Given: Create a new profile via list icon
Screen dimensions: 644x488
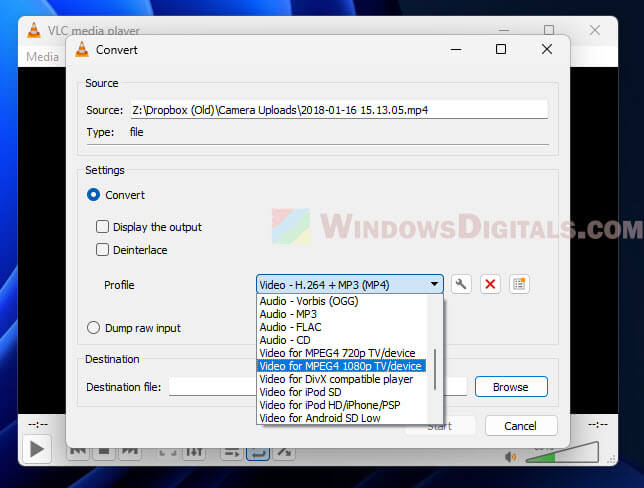Looking at the screenshot, I should pos(519,284).
